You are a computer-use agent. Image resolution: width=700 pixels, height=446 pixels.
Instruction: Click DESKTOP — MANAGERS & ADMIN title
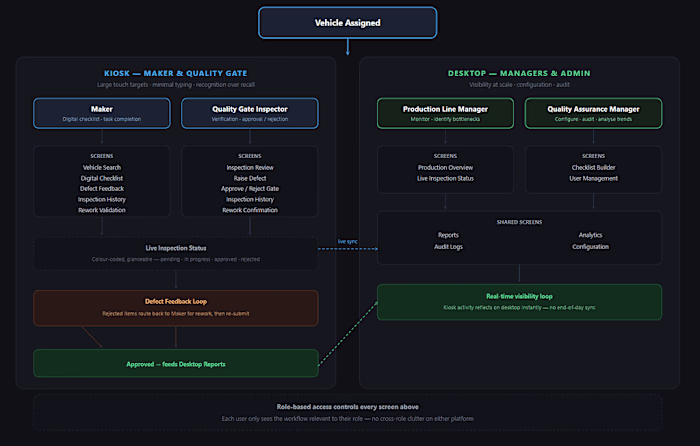519,73
